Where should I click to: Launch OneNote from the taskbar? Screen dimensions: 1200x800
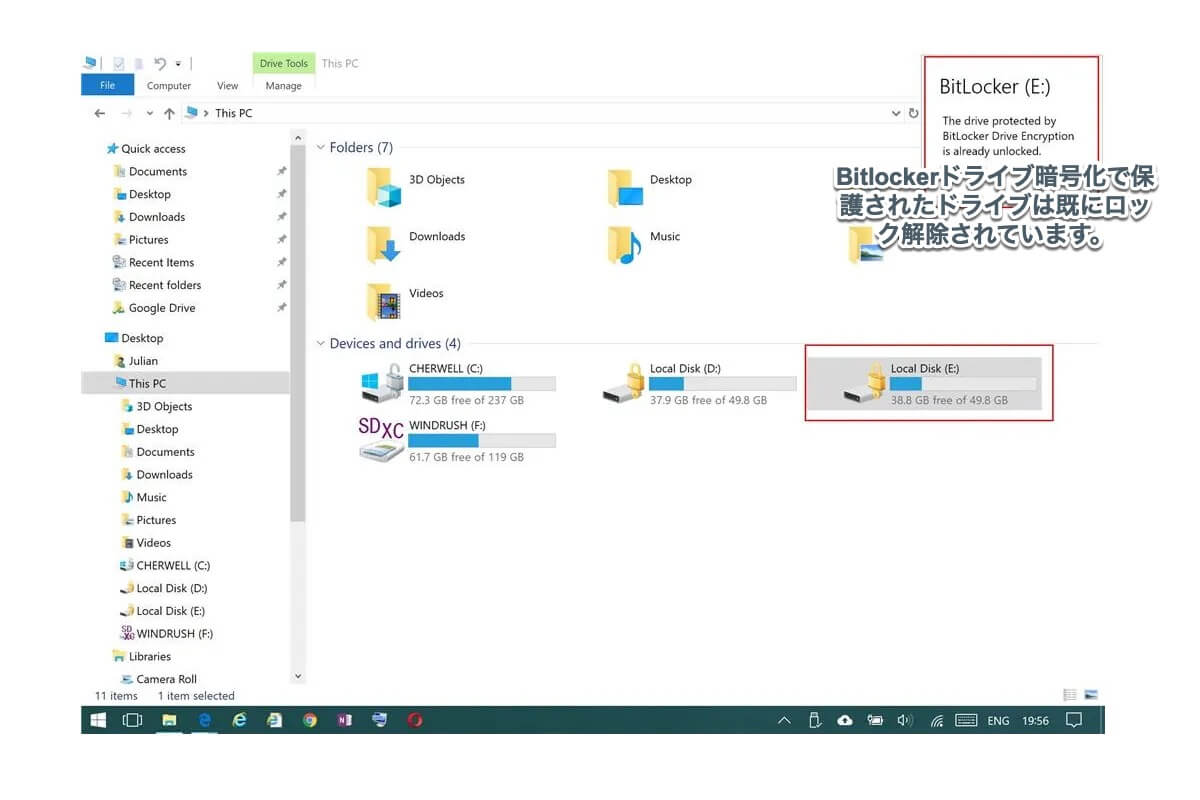(344, 720)
